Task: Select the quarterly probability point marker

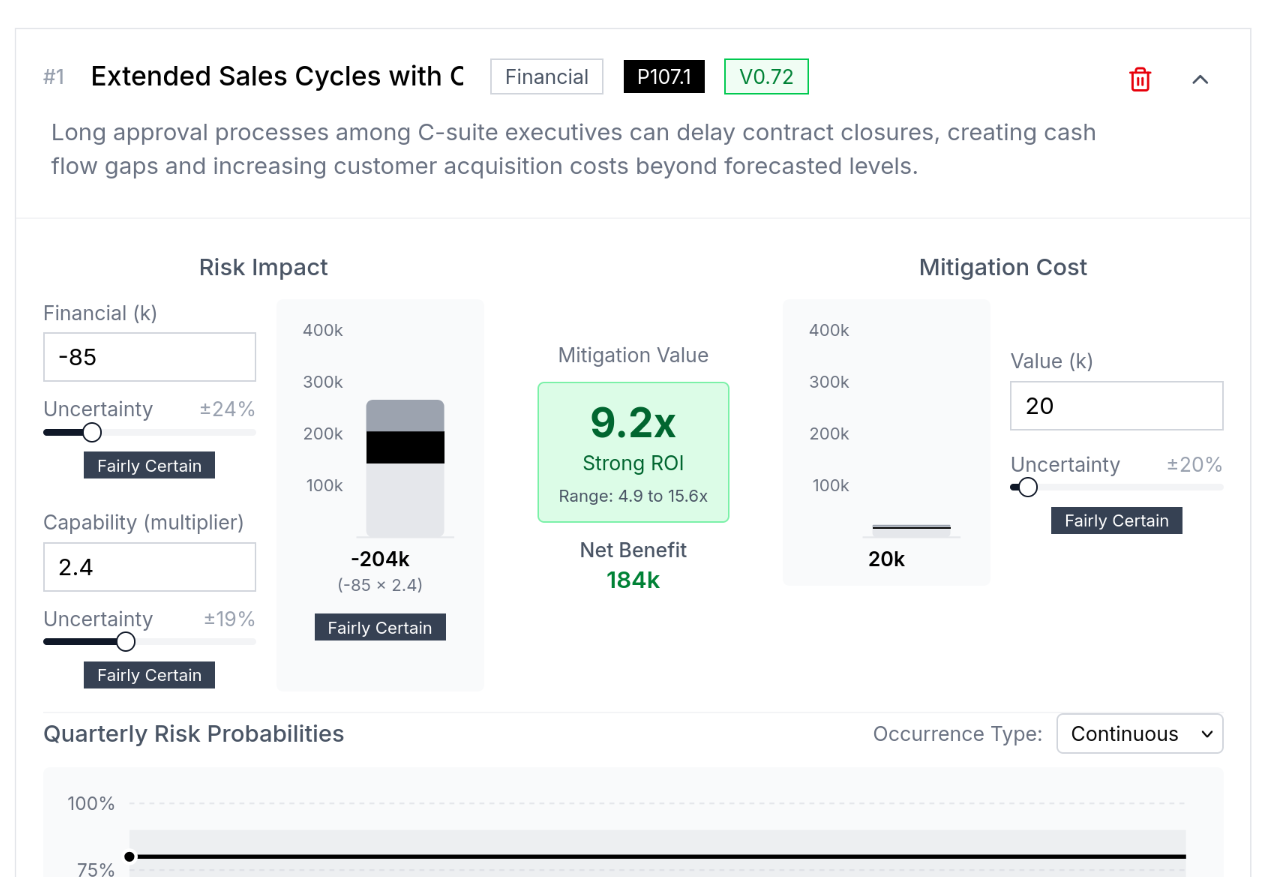Action: coord(129,856)
